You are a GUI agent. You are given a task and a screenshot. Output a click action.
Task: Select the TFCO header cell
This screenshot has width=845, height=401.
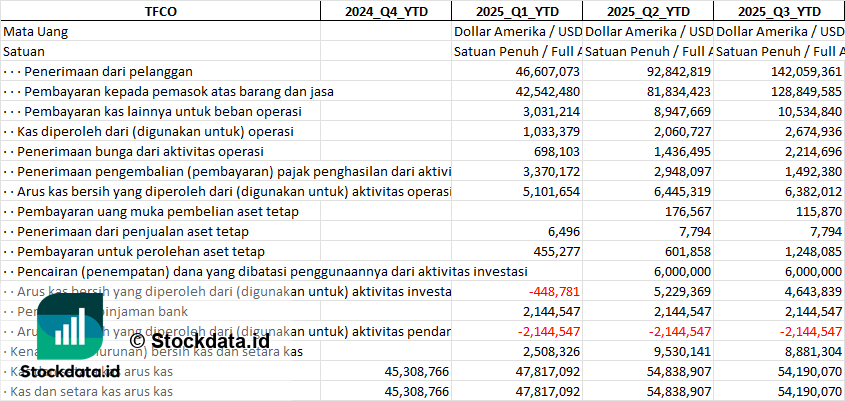coord(161,11)
